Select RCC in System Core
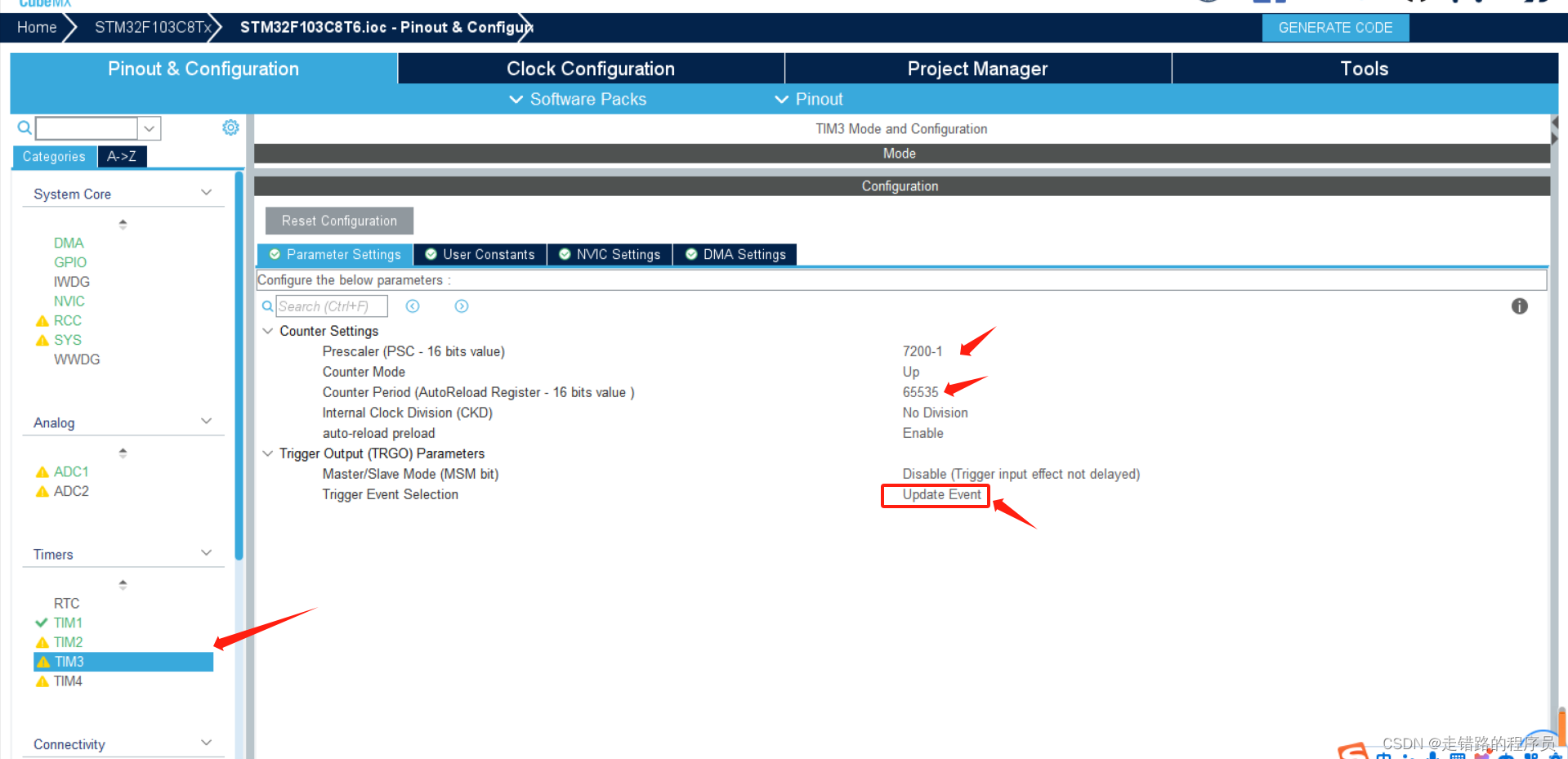The width and height of the screenshot is (1568, 759). [x=68, y=321]
